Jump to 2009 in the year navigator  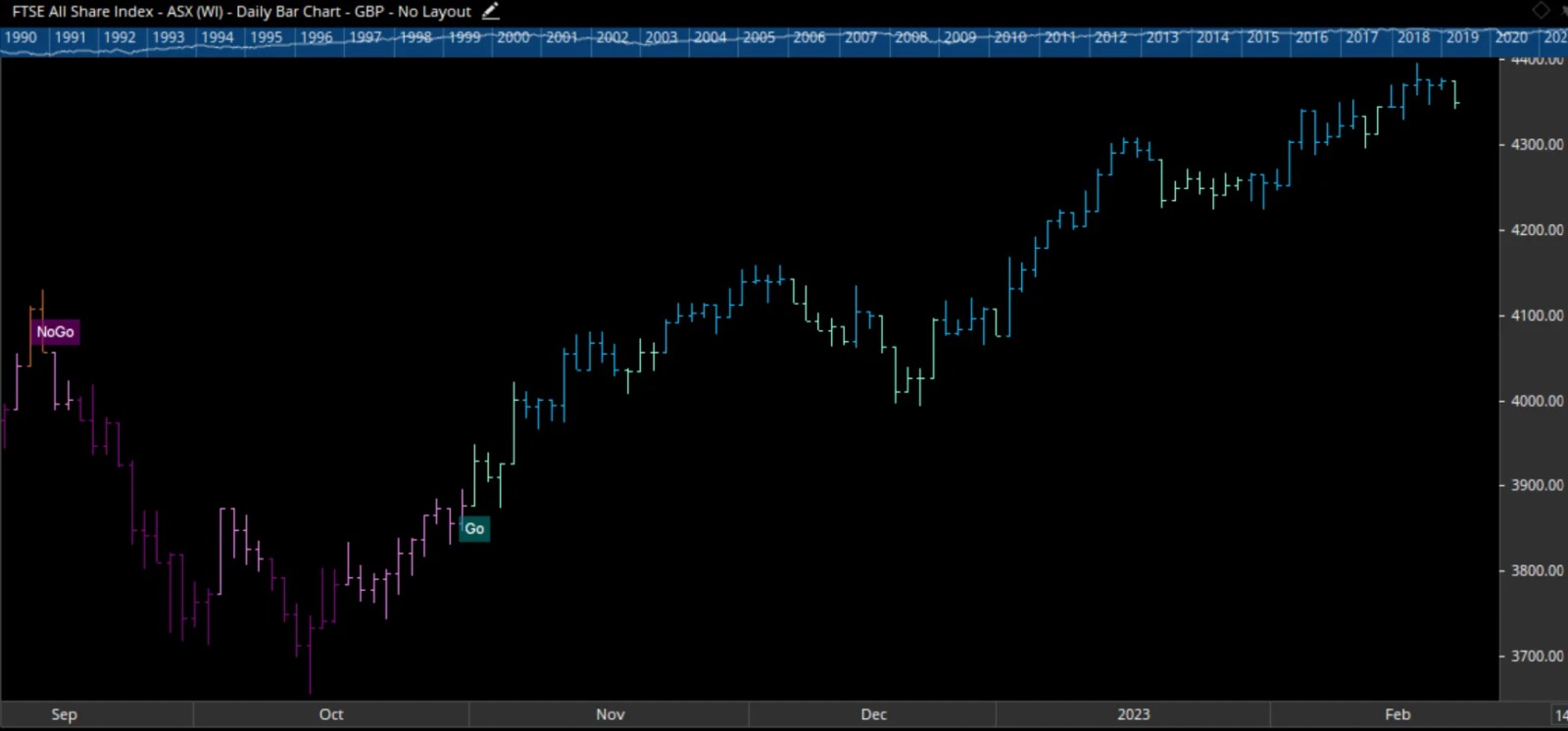point(960,37)
